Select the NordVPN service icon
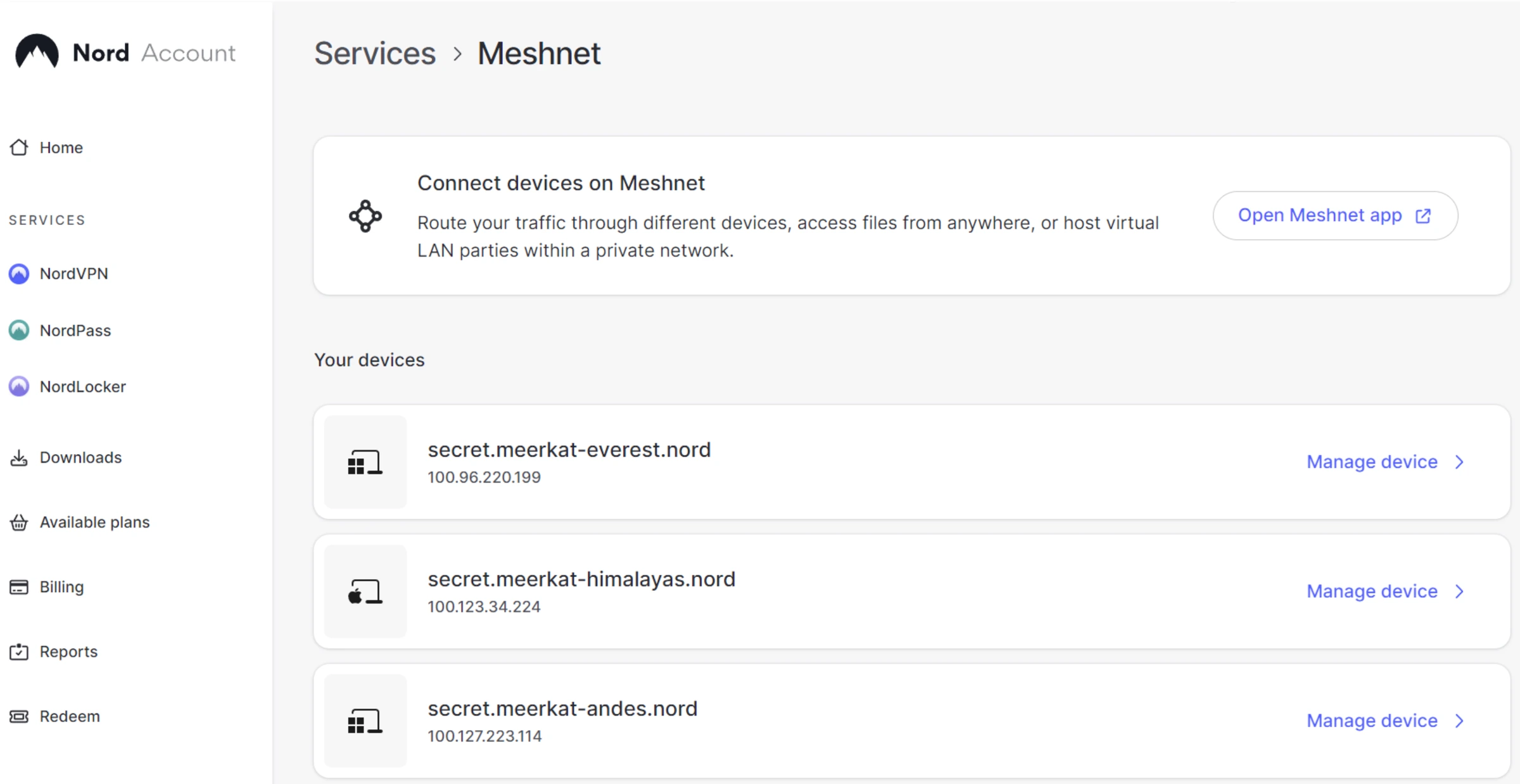 [x=19, y=274]
